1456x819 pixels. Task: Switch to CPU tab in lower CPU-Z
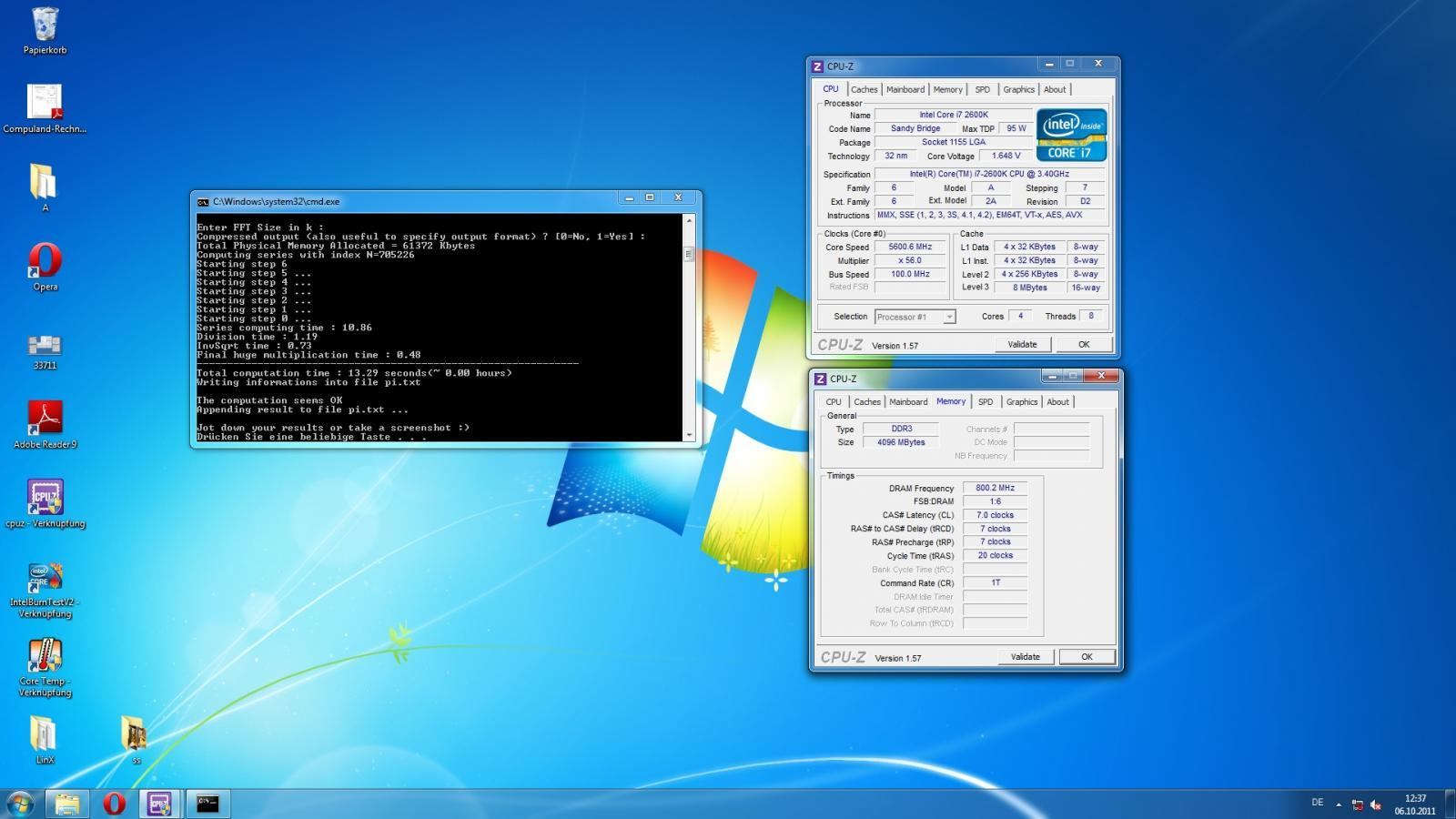pyautogui.click(x=834, y=401)
